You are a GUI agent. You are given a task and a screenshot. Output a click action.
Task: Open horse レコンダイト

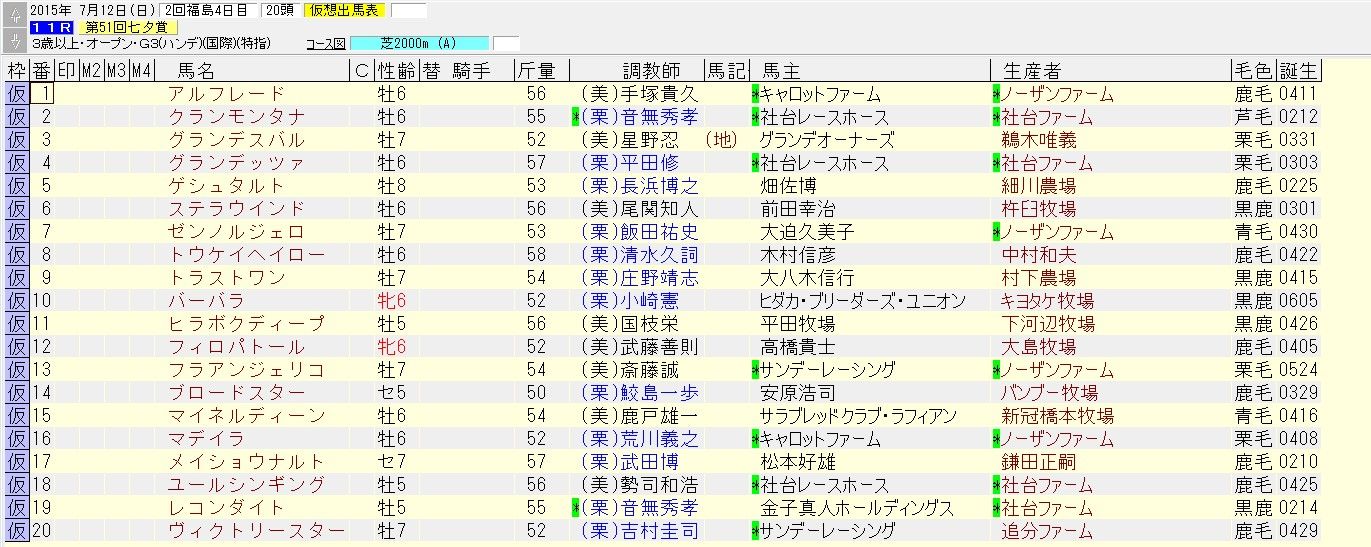point(226,508)
